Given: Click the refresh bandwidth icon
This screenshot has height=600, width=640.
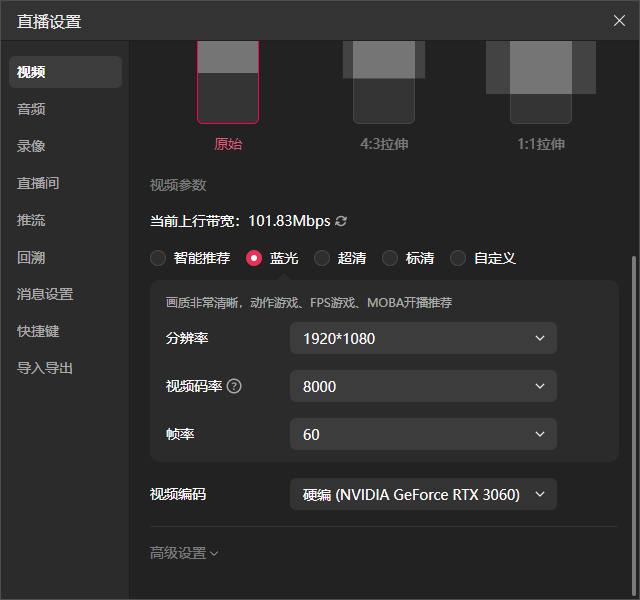Looking at the screenshot, I should (x=342, y=221).
